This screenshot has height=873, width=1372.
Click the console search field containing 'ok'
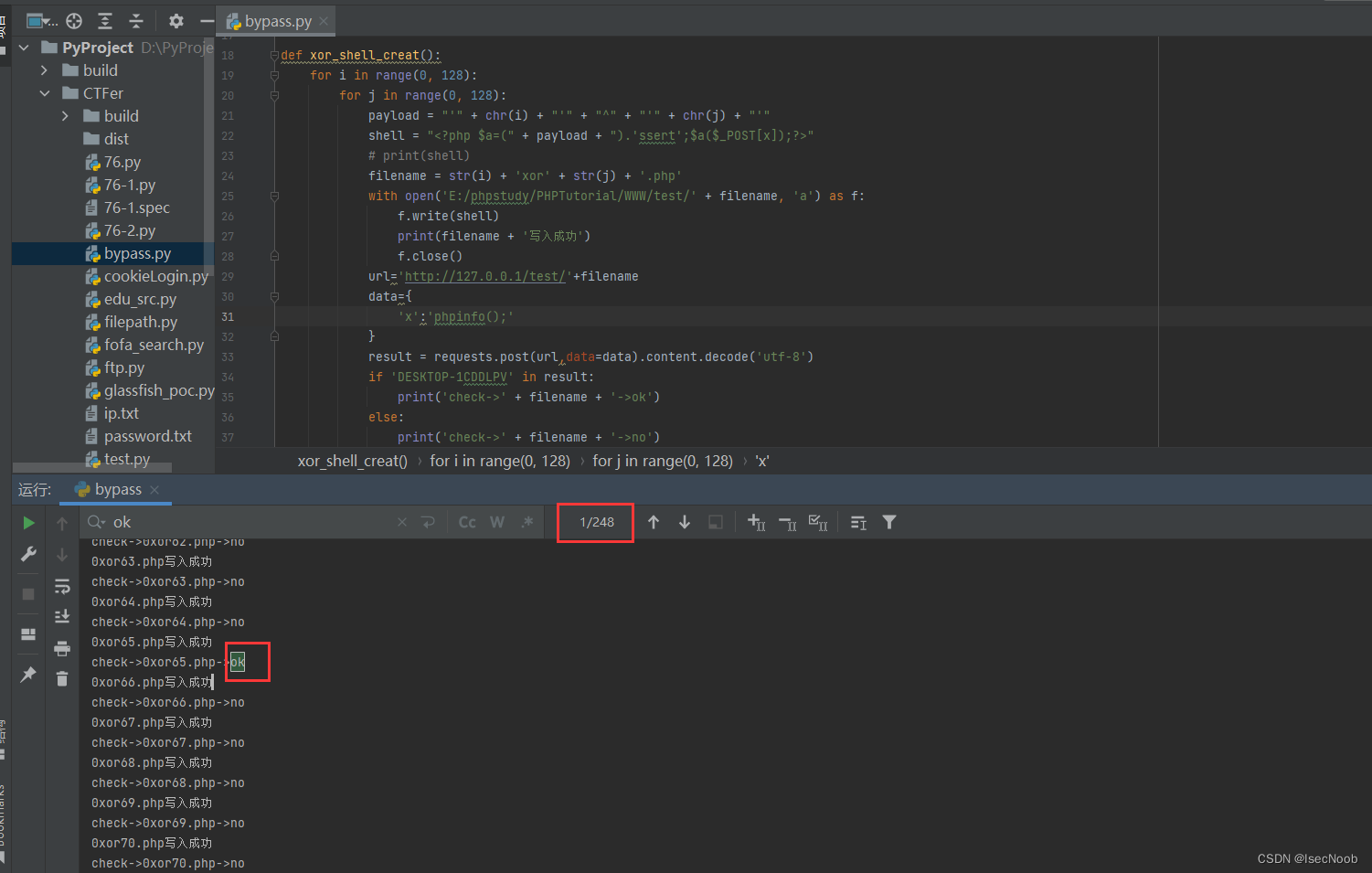pos(251,522)
